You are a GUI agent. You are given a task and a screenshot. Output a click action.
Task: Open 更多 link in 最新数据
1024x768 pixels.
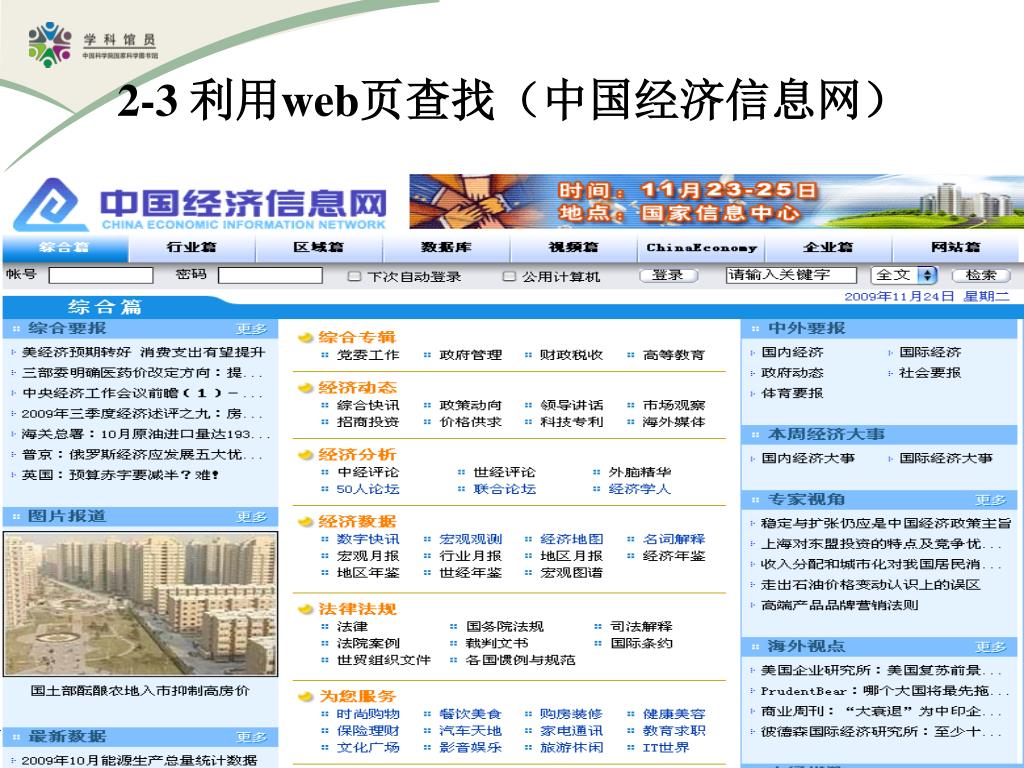[251, 737]
